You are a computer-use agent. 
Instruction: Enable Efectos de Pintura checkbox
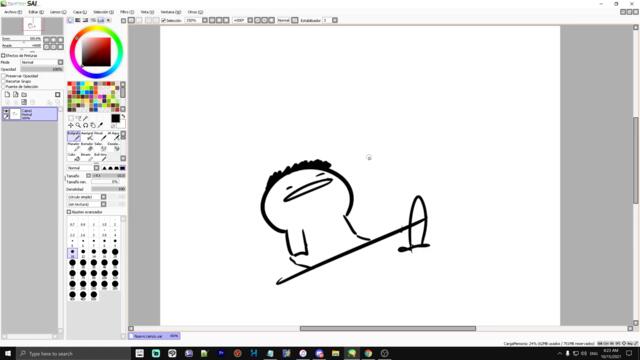click(x=3, y=56)
